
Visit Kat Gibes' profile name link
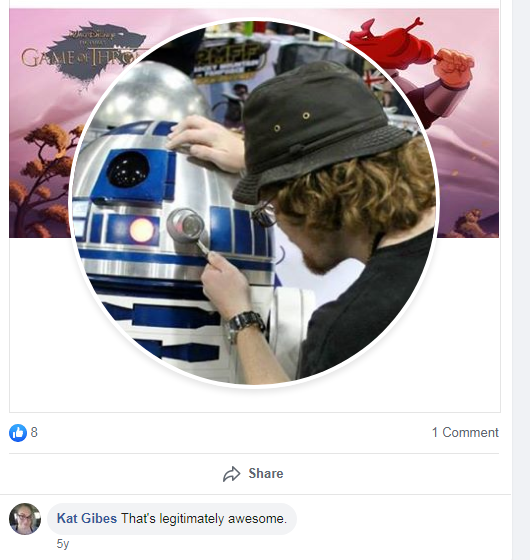click(x=87, y=519)
